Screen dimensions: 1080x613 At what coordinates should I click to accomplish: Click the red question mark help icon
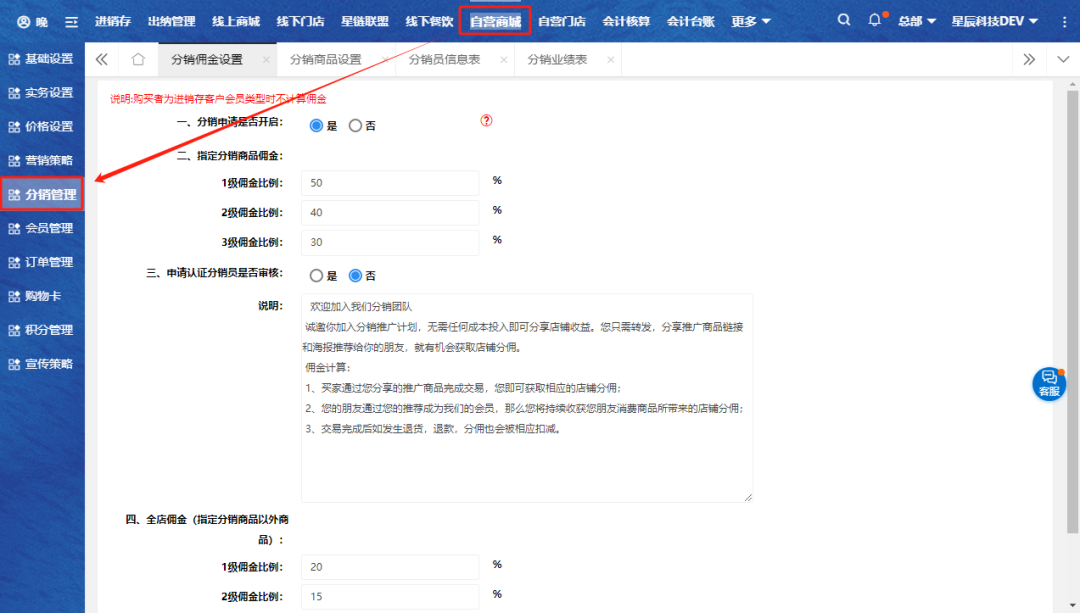(x=487, y=121)
